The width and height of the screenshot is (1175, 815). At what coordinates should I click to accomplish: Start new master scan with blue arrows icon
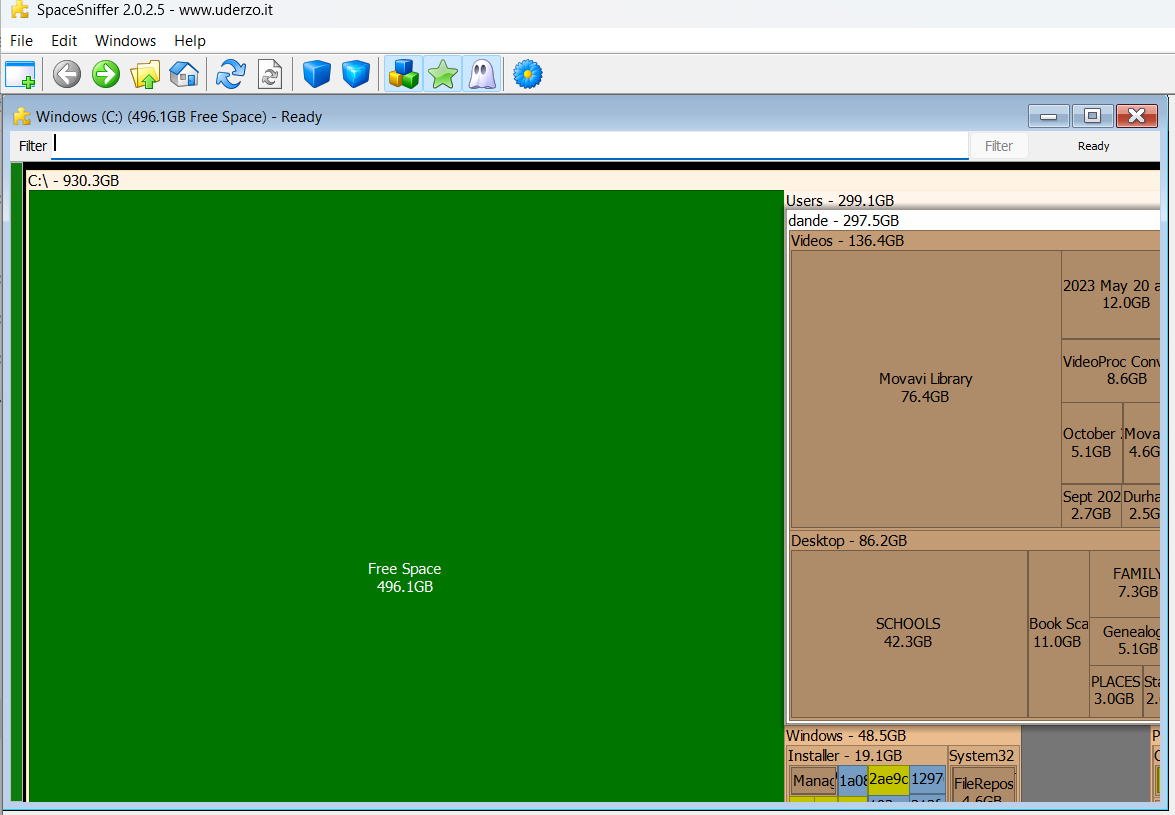point(231,75)
